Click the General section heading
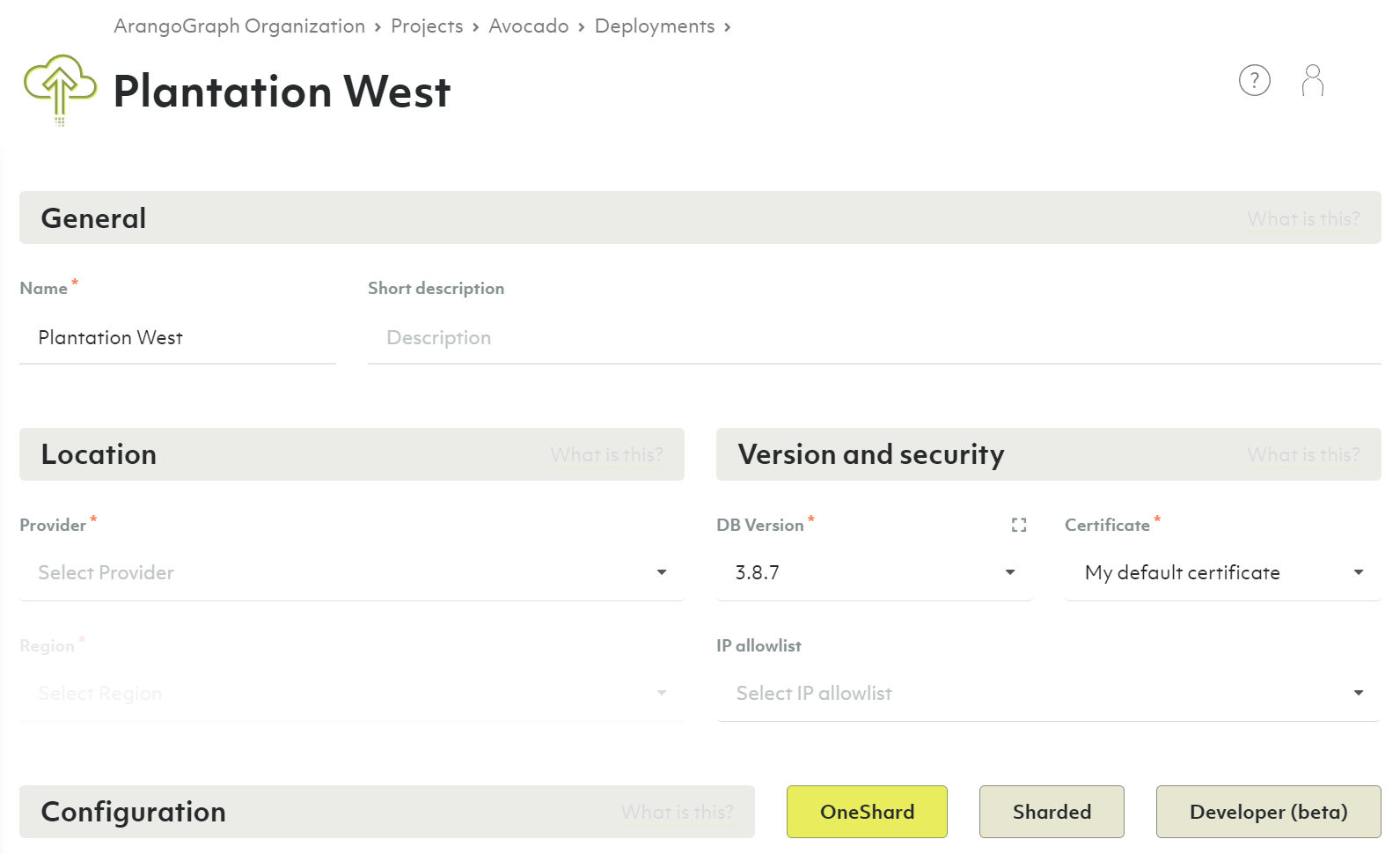This screenshot has height=854, width=1400. click(x=93, y=218)
